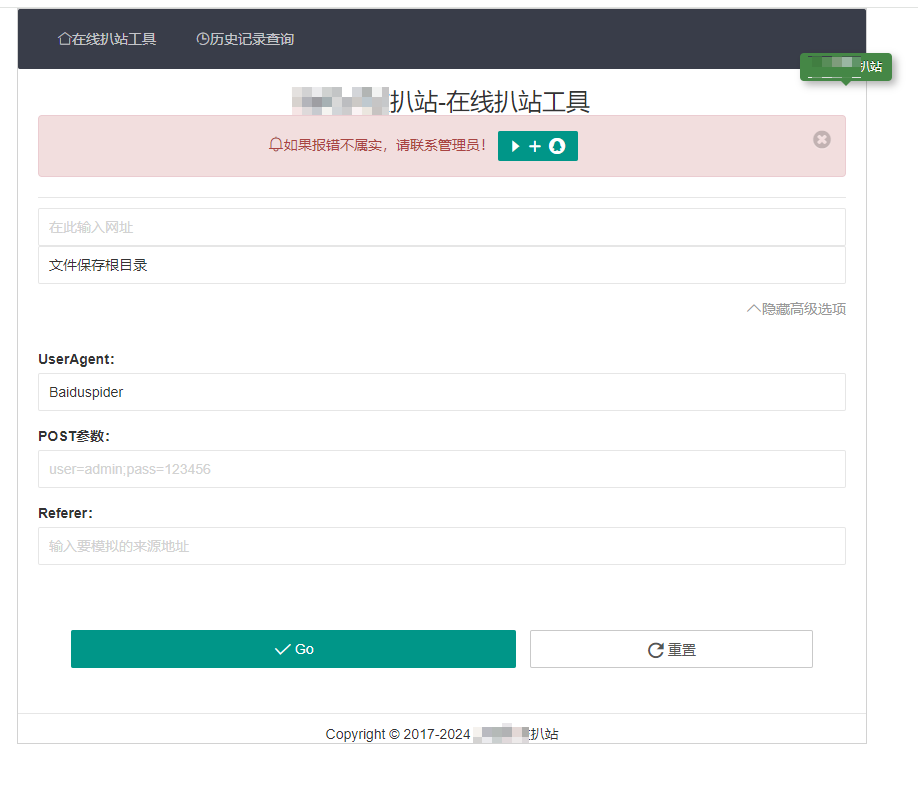The height and width of the screenshot is (787, 918).
Task: Click the POST参数 input field
Action: (x=441, y=469)
